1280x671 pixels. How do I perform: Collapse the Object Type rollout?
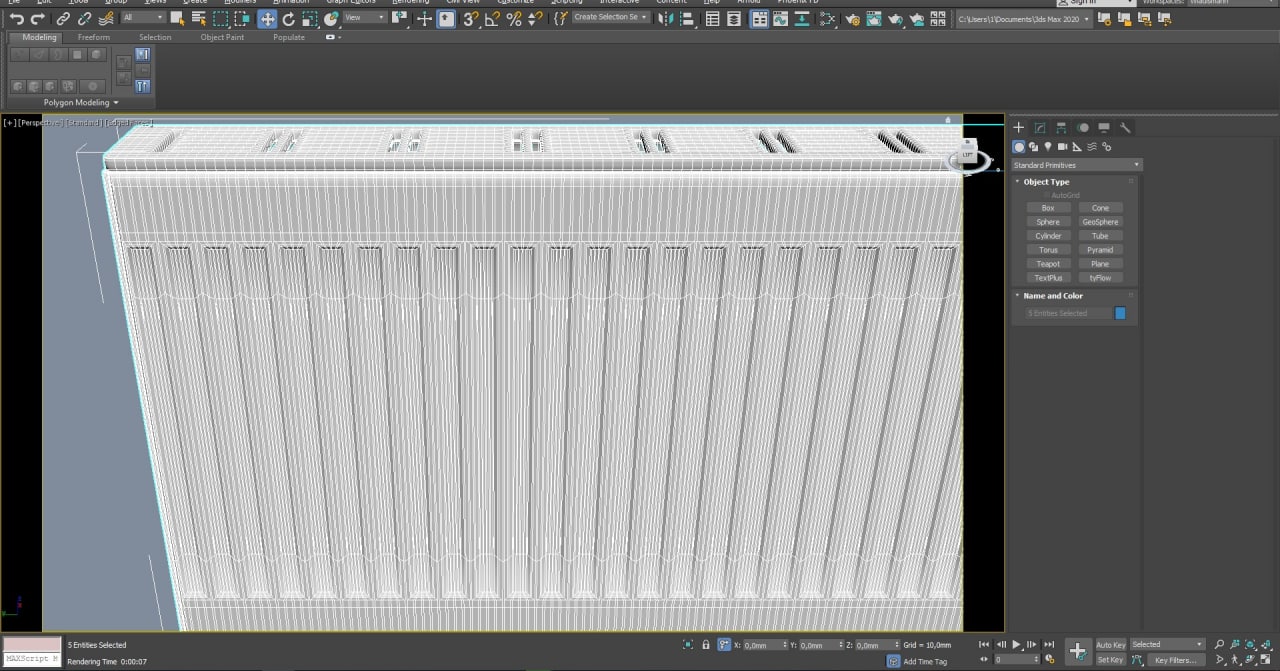pos(1046,182)
